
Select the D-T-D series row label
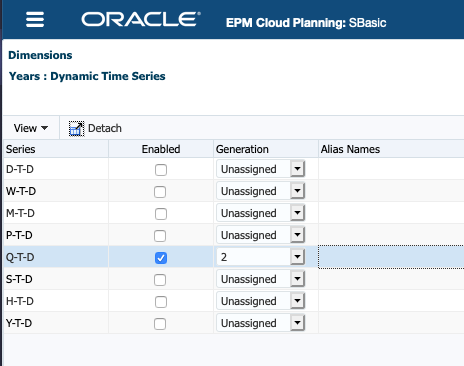click(20, 169)
